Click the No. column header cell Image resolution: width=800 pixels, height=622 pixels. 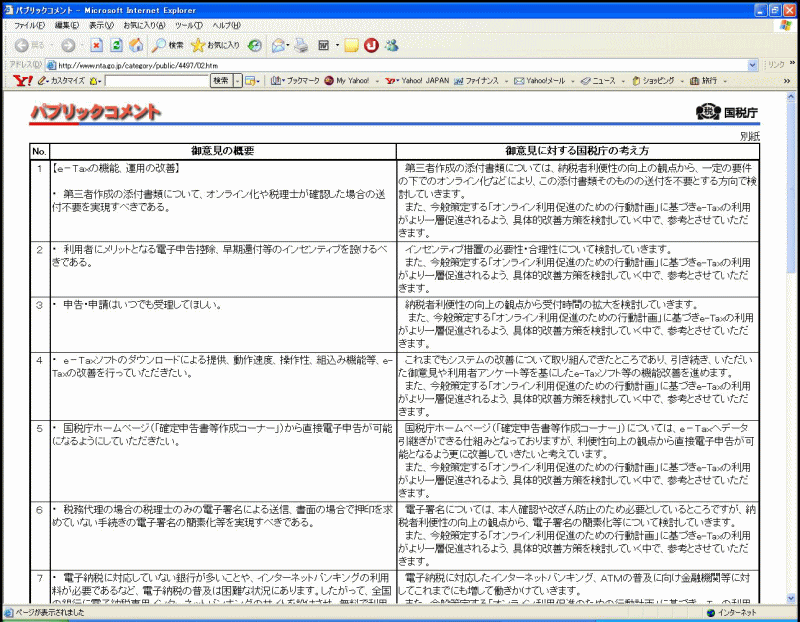(x=39, y=151)
